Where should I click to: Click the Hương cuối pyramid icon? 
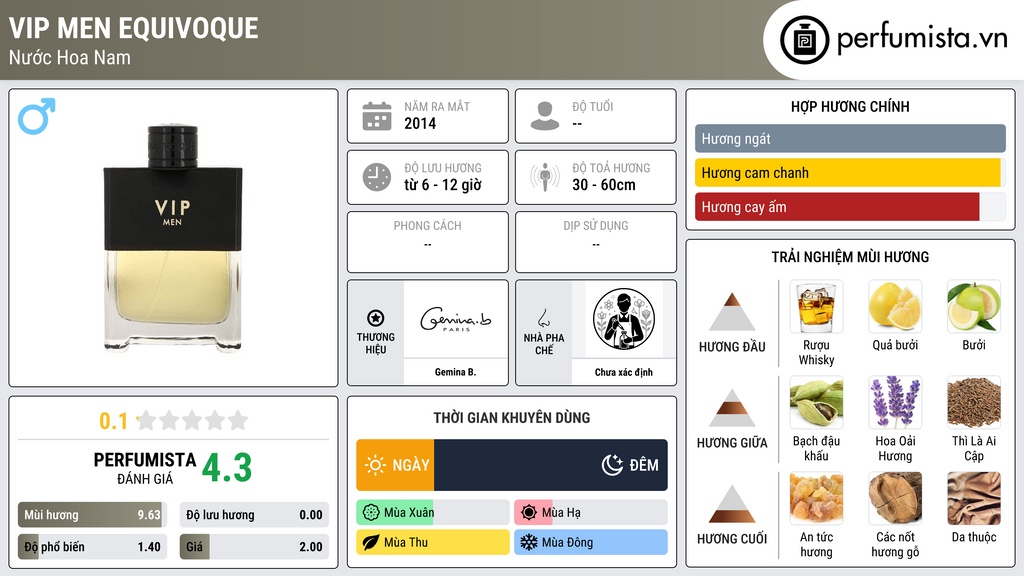tap(732, 504)
